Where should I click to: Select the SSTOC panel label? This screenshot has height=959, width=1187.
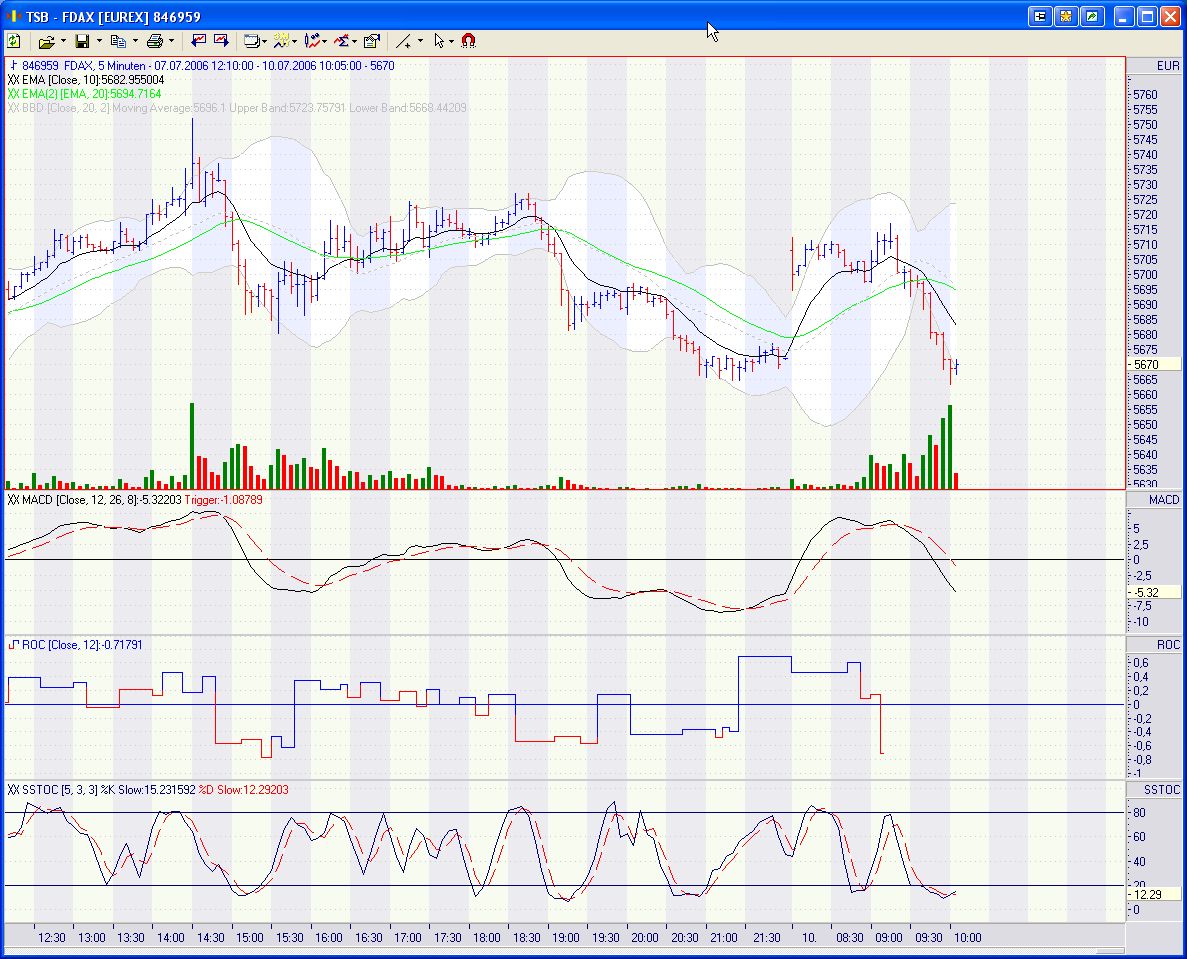1161,789
